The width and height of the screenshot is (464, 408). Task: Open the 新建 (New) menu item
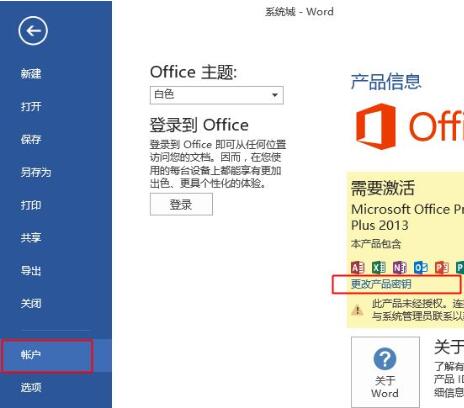coord(31,74)
